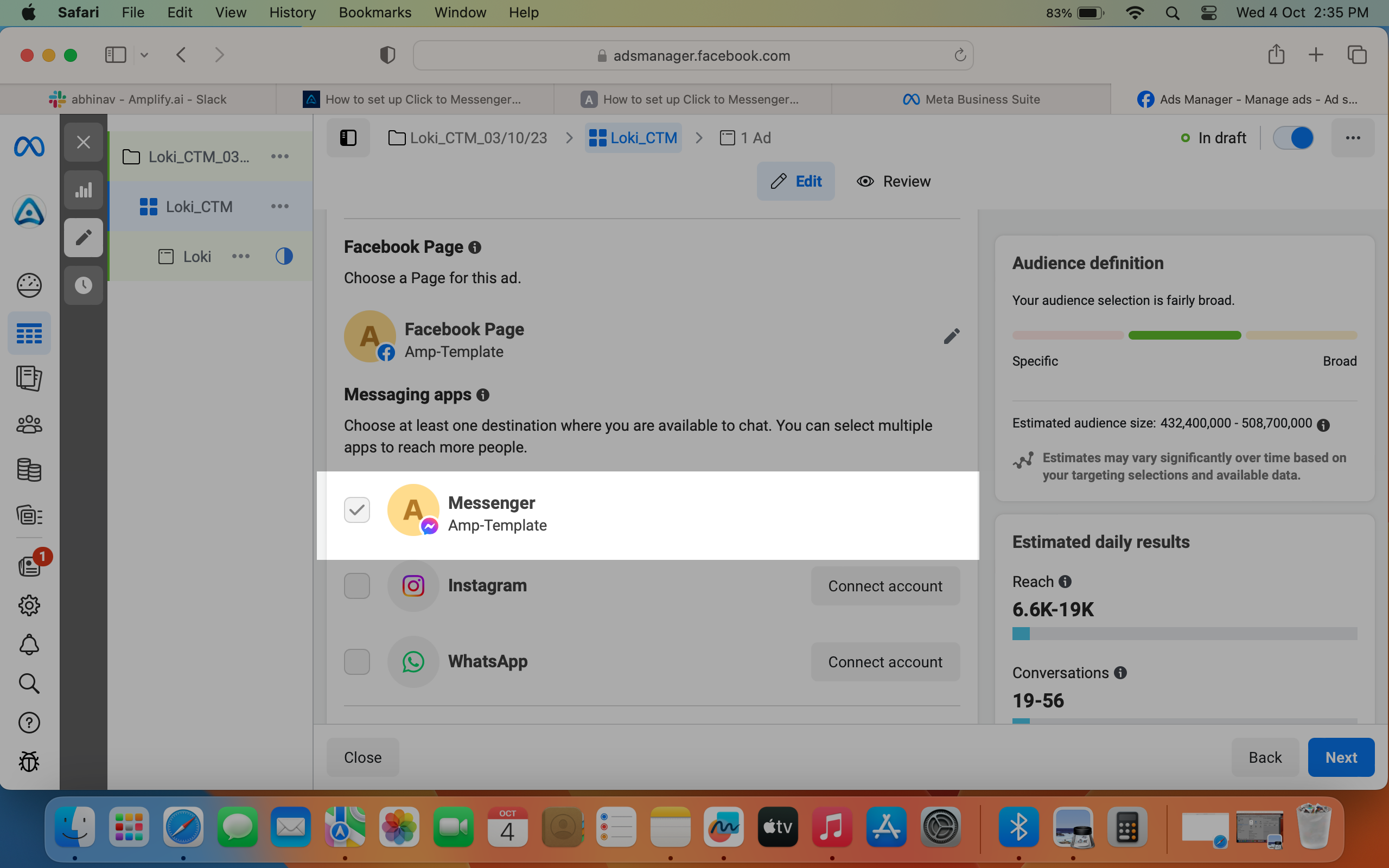Toggle the In draft ad set switch
The width and height of the screenshot is (1389, 868).
1293,138
